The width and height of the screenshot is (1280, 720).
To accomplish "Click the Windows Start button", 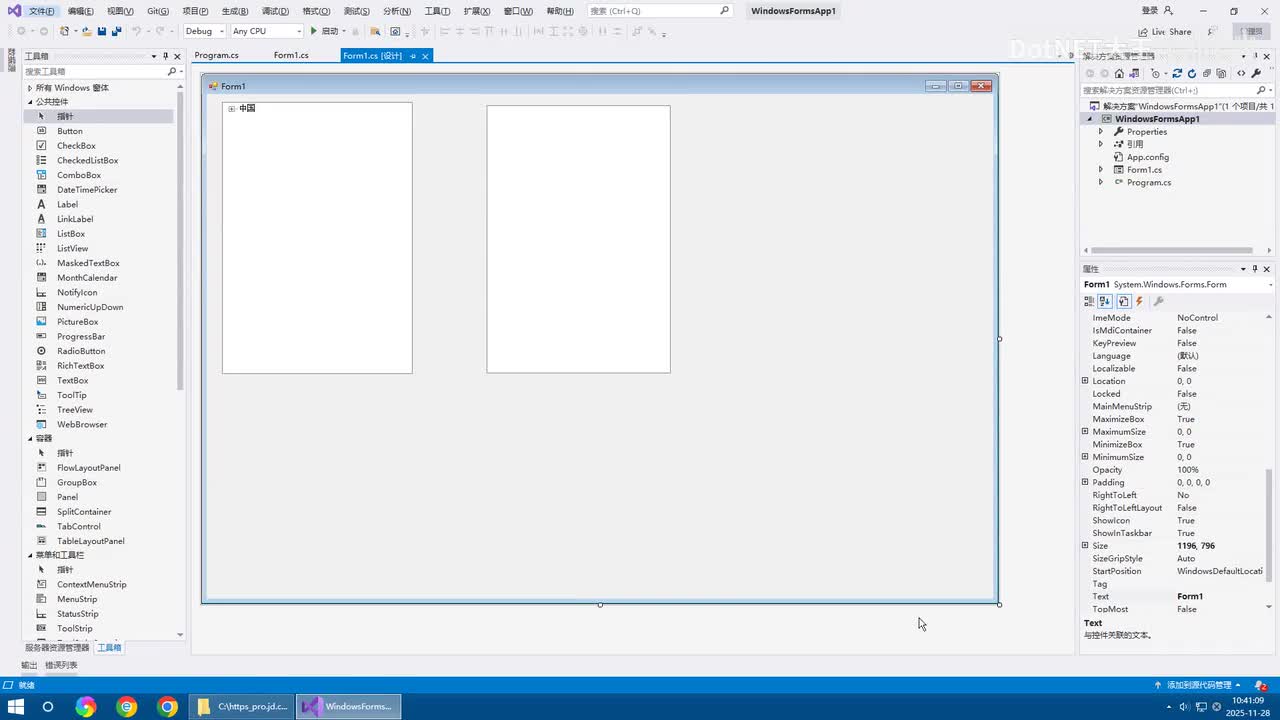I will (x=16, y=707).
